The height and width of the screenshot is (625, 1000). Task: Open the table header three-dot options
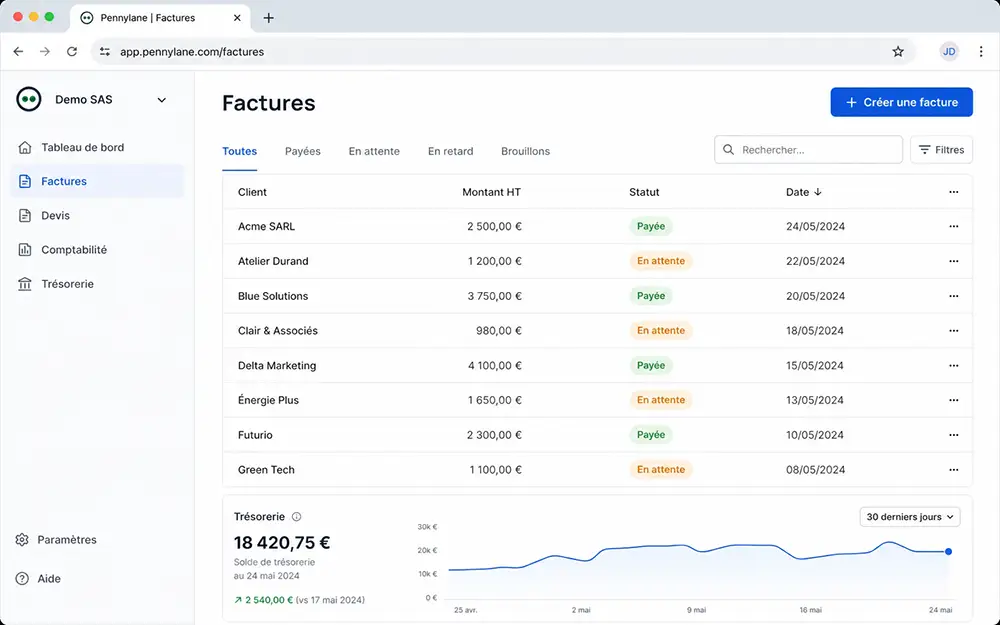953,192
